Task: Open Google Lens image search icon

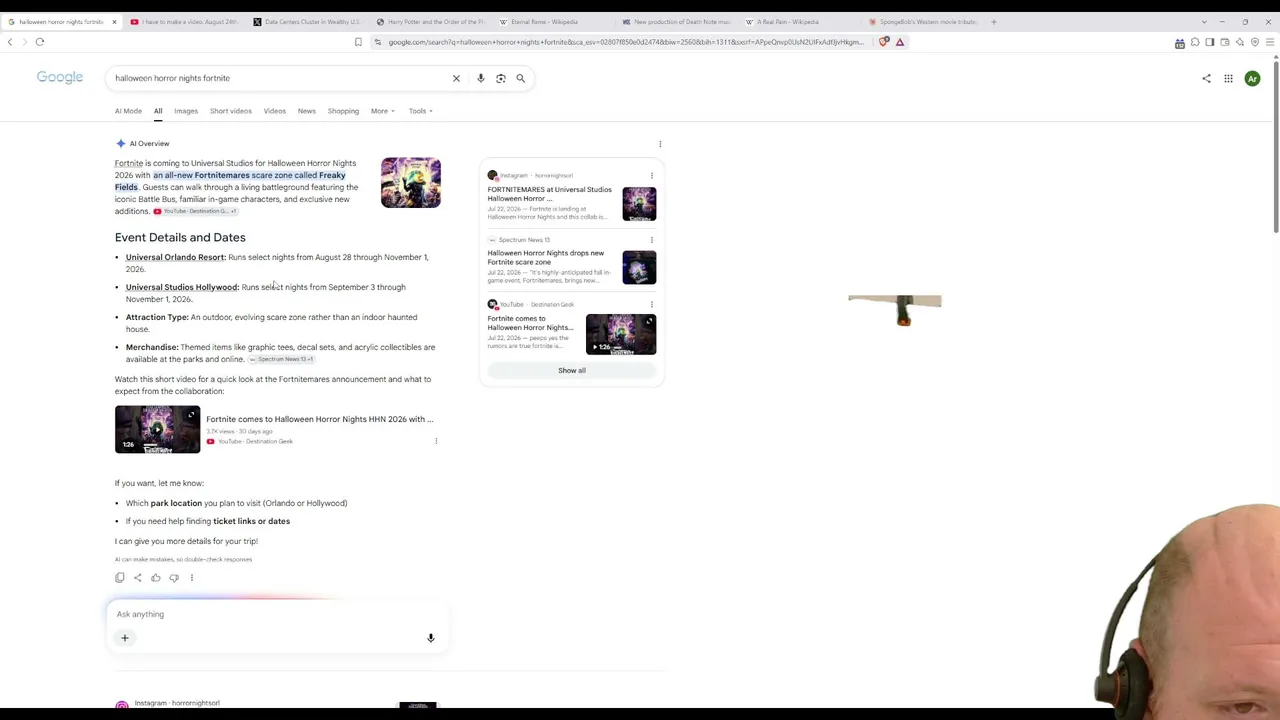Action: pos(500,78)
